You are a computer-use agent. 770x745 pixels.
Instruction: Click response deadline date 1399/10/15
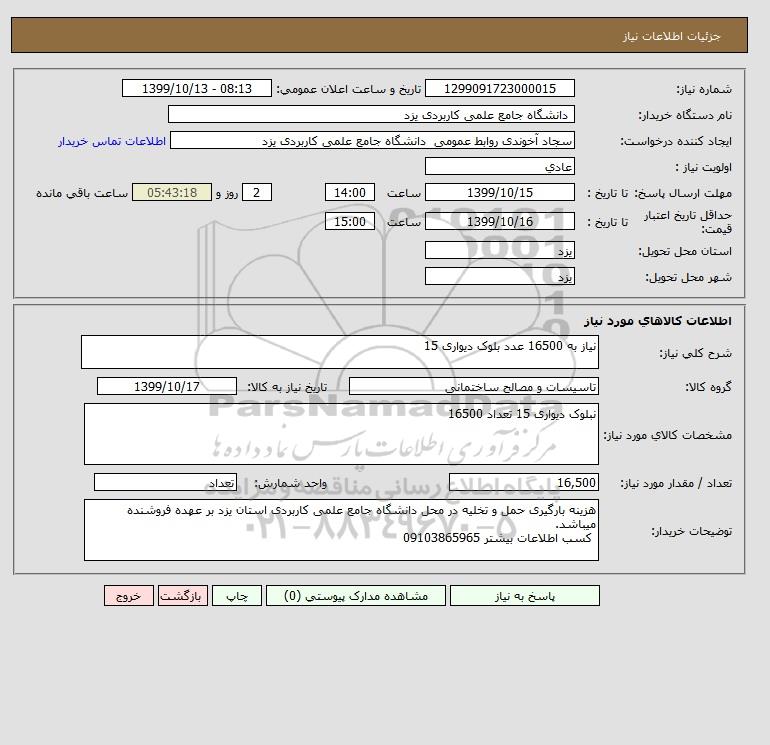(x=499, y=193)
